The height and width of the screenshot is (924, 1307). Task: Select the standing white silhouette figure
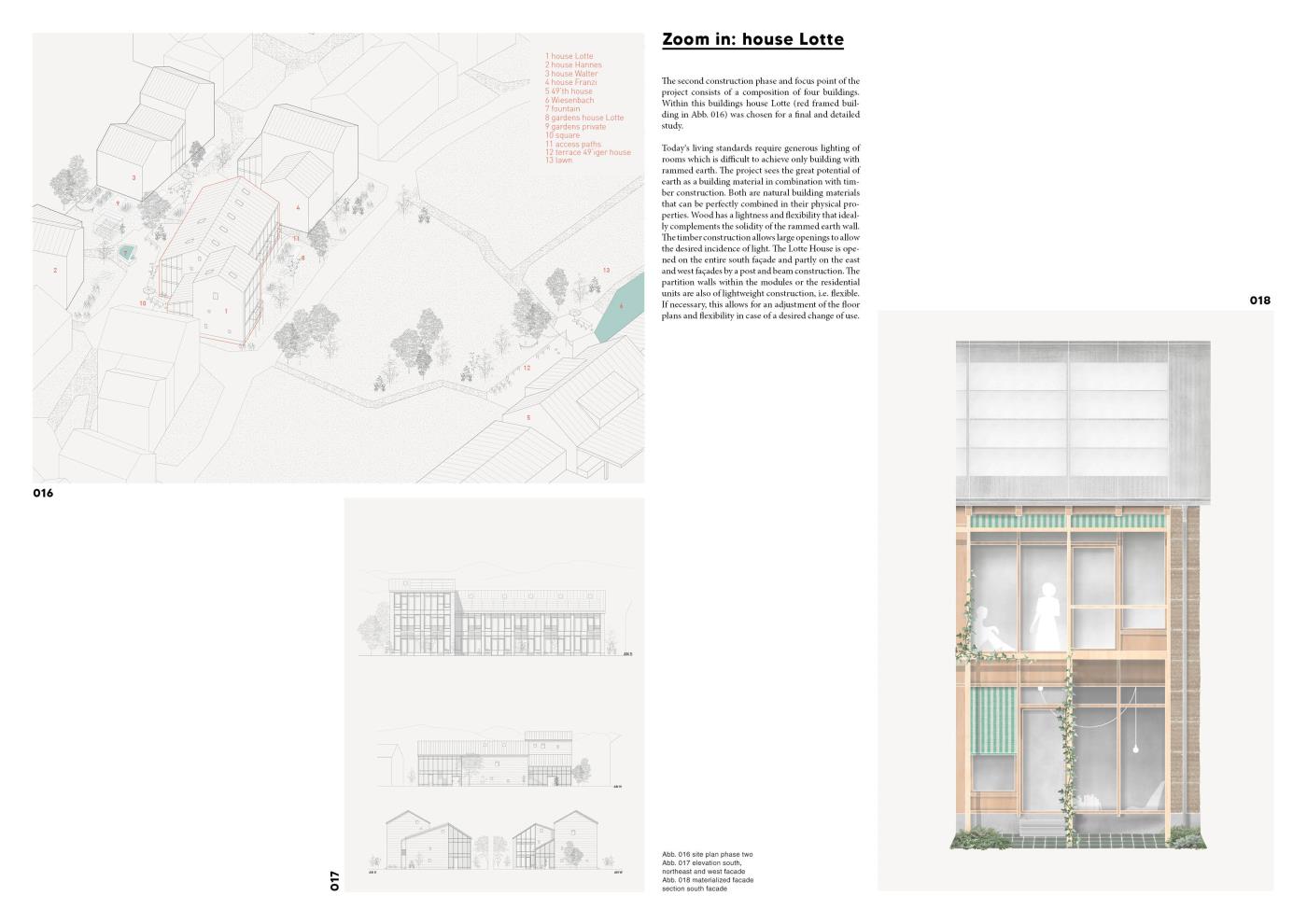[1047, 614]
